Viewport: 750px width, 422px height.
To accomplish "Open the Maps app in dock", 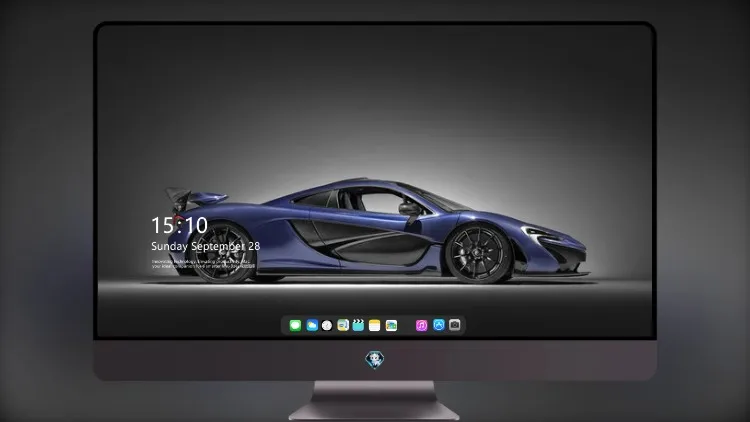I will click(x=343, y=325).
